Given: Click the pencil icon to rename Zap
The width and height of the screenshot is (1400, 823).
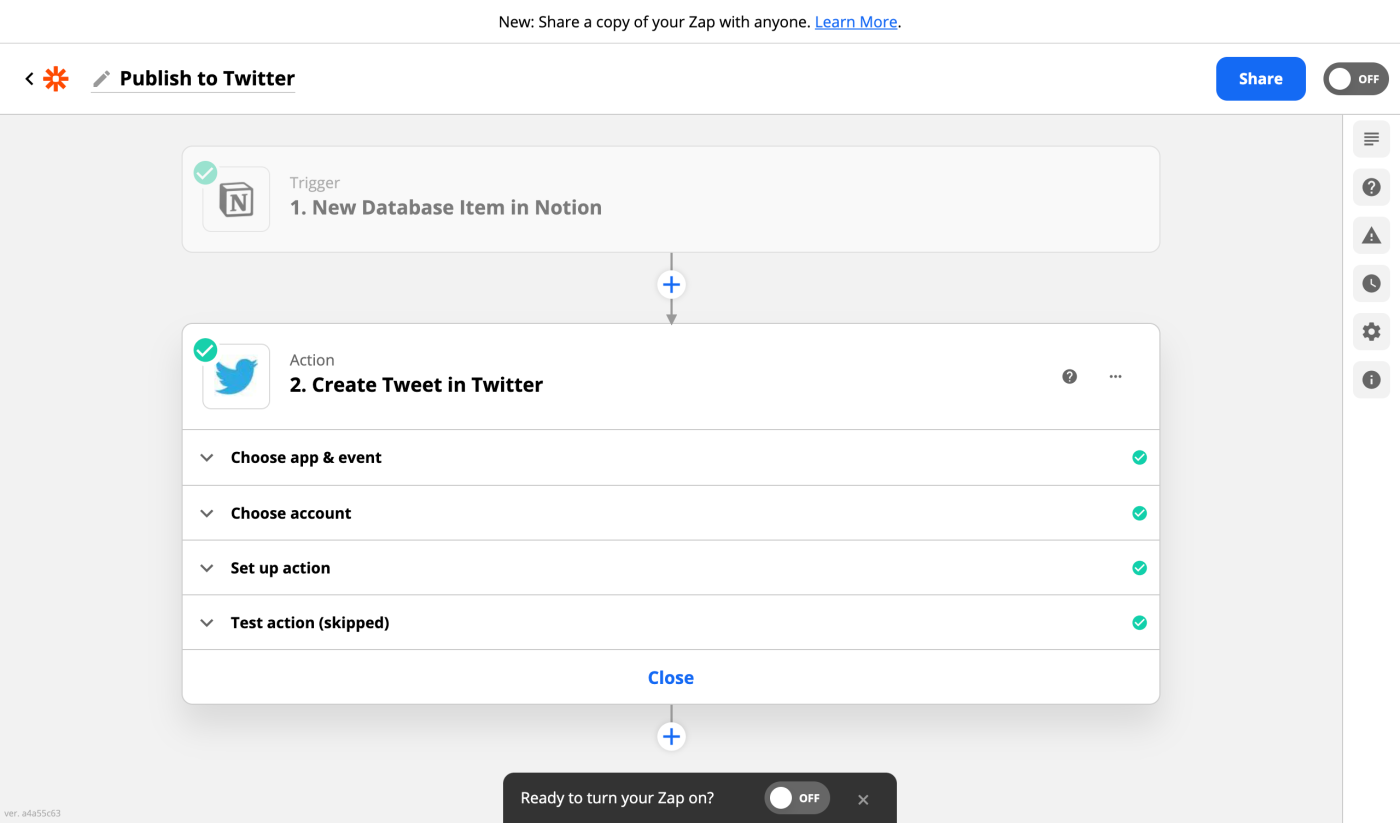Looking at the screenshot, I should (101, 79).
